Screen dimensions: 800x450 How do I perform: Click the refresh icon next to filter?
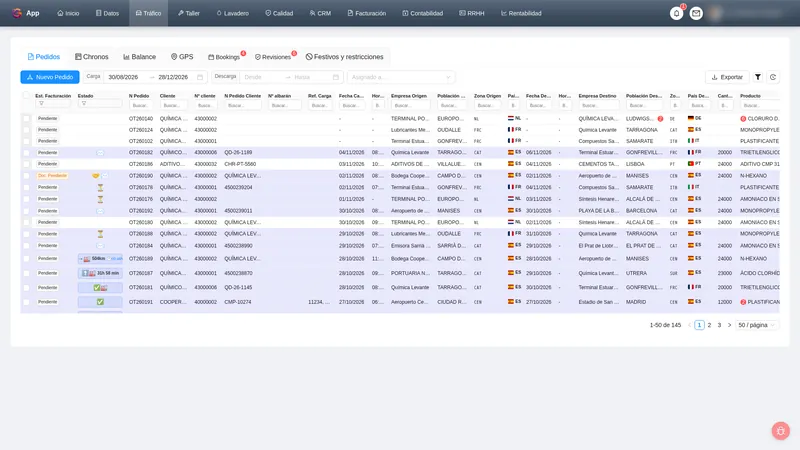pos(773,77)
